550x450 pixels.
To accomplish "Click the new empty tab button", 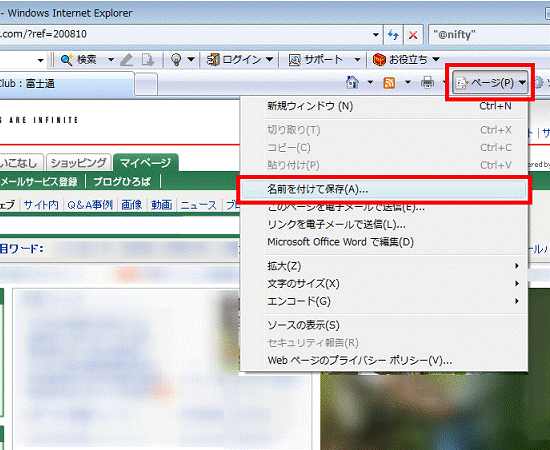I will click(146, 83).
